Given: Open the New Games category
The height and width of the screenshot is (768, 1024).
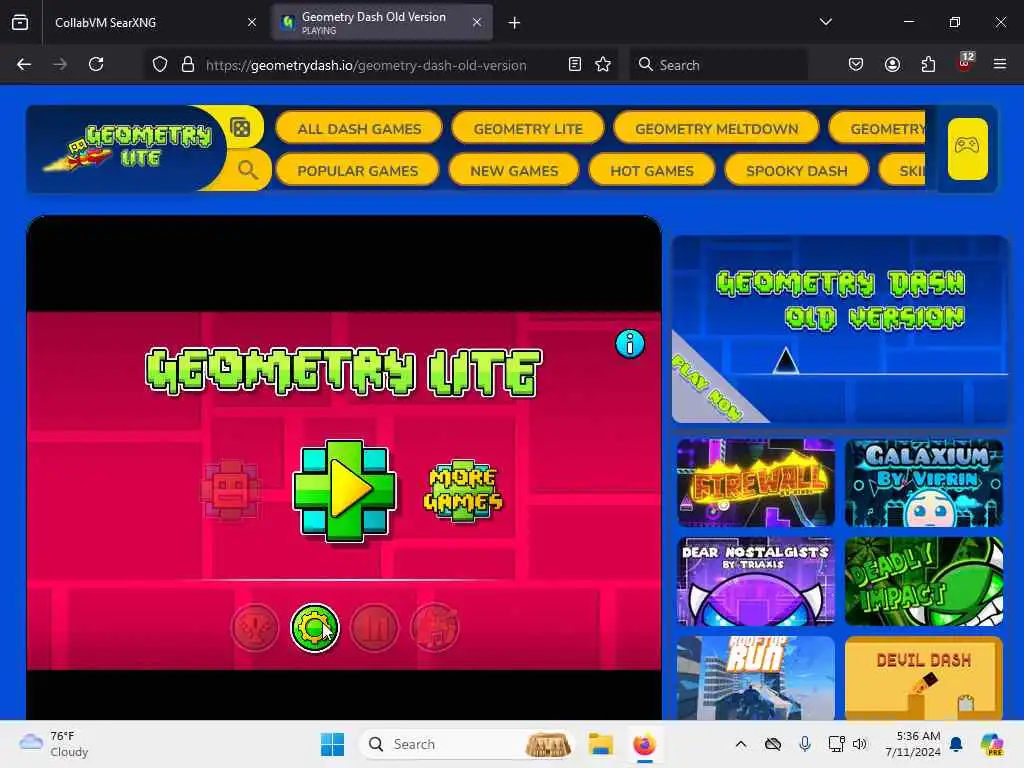Looking at the screenshot, I should pos(514,170).
